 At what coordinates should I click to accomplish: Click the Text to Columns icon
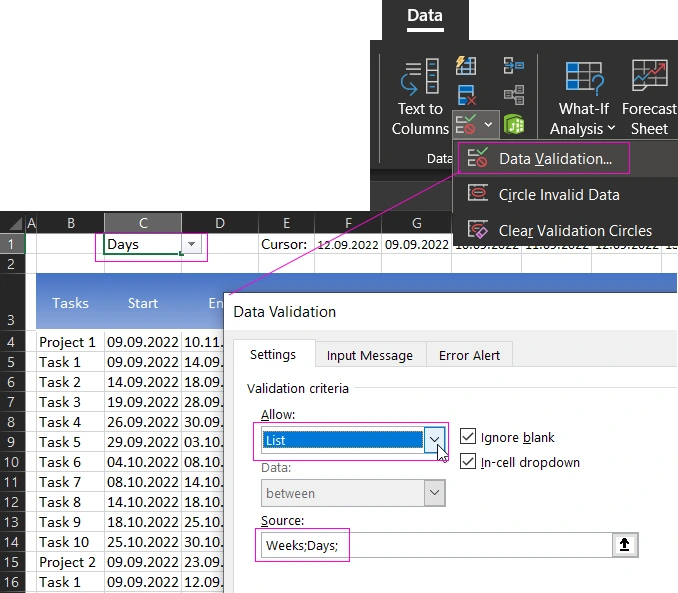(x=419, y=78)
